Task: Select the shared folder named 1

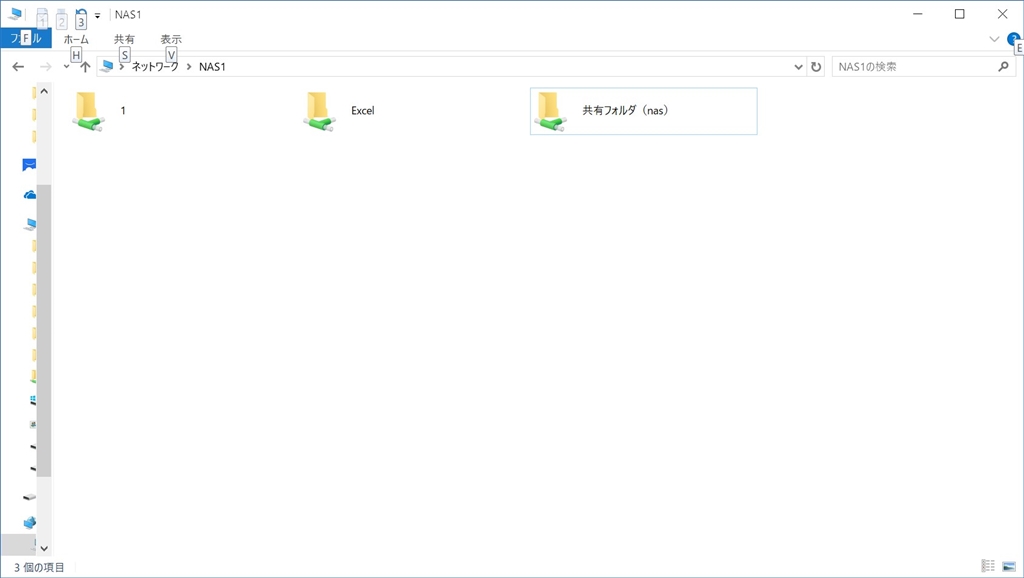Action: [89, 111]
